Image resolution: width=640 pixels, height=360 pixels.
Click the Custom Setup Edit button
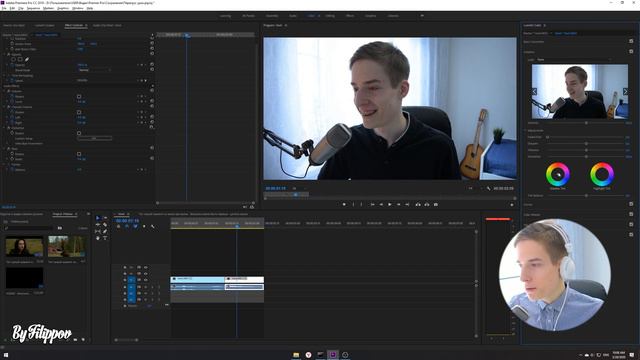click(94, 138)
